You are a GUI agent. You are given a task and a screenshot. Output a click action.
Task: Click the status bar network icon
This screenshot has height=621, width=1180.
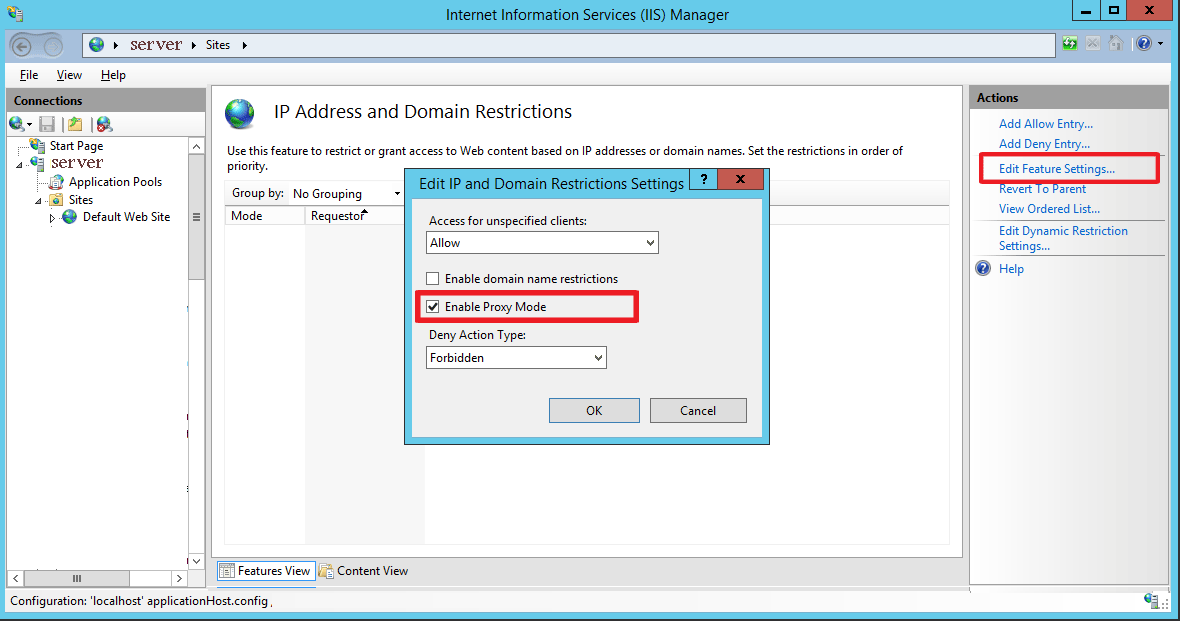[1151, 600]
